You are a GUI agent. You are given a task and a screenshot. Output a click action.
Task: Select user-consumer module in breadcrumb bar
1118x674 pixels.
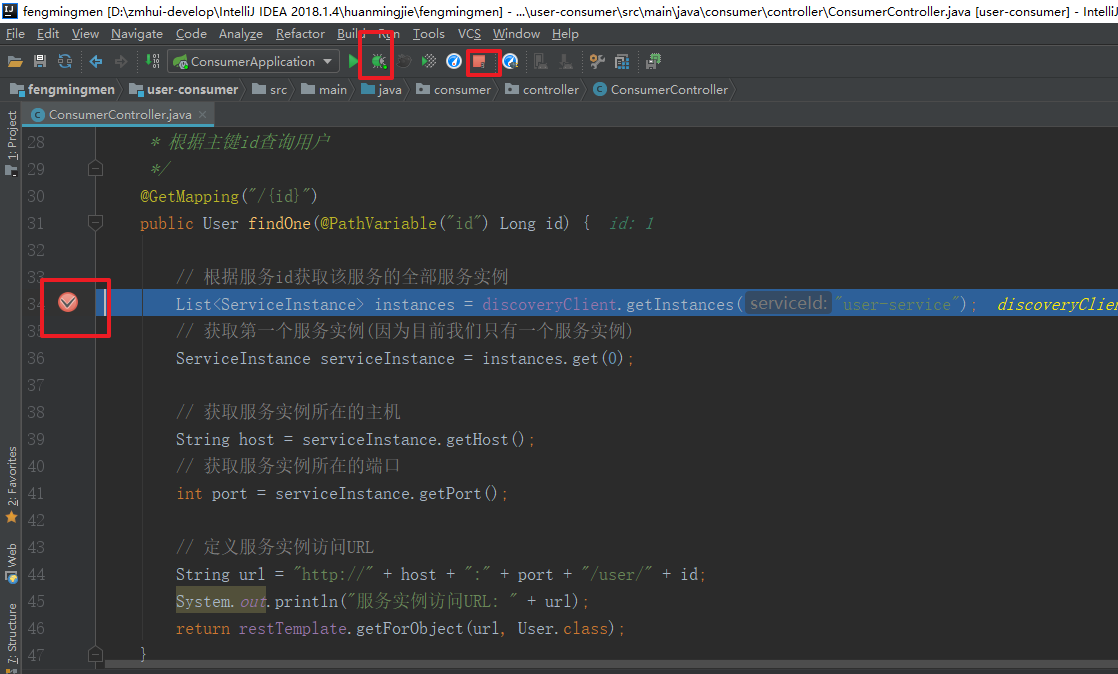pyautogui.click(x=184, y=89)
